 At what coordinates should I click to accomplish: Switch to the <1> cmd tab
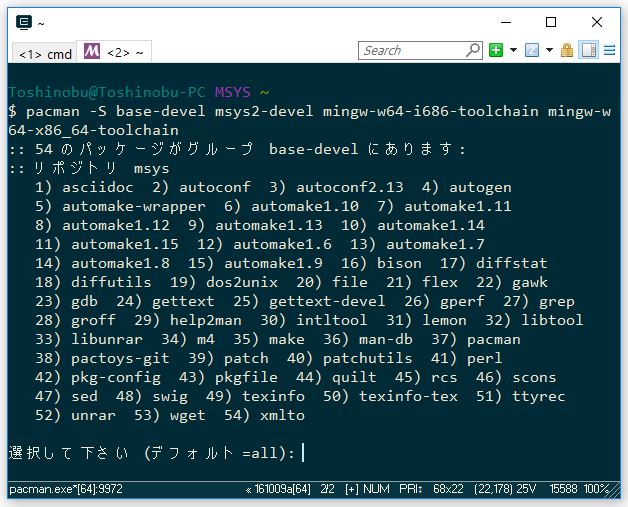(44, 53)
